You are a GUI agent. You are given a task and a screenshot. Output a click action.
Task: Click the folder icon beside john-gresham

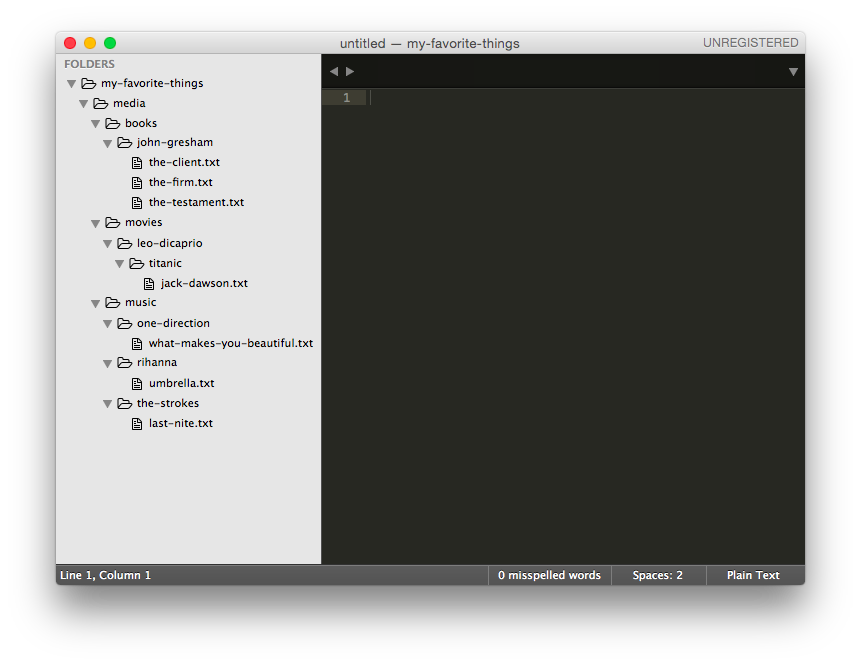[124, 142]
